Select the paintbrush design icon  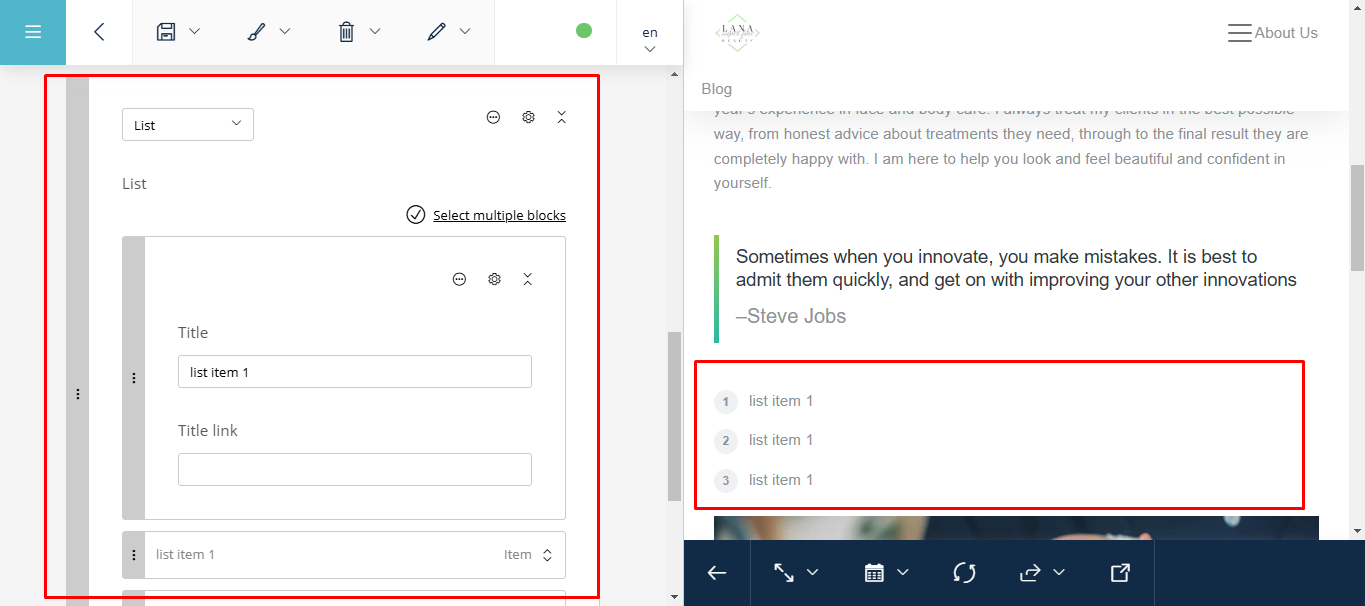256,32
